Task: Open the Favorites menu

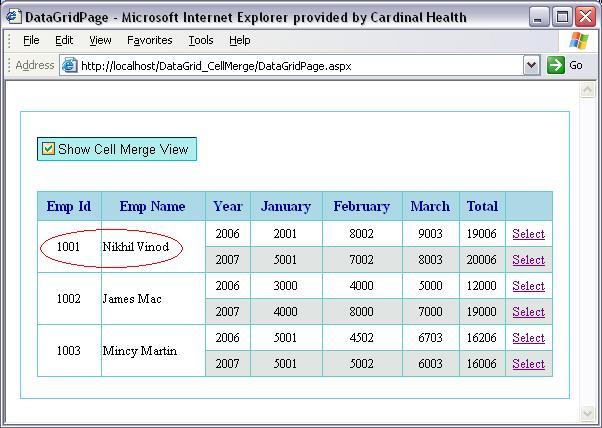Action: [150, 40]
